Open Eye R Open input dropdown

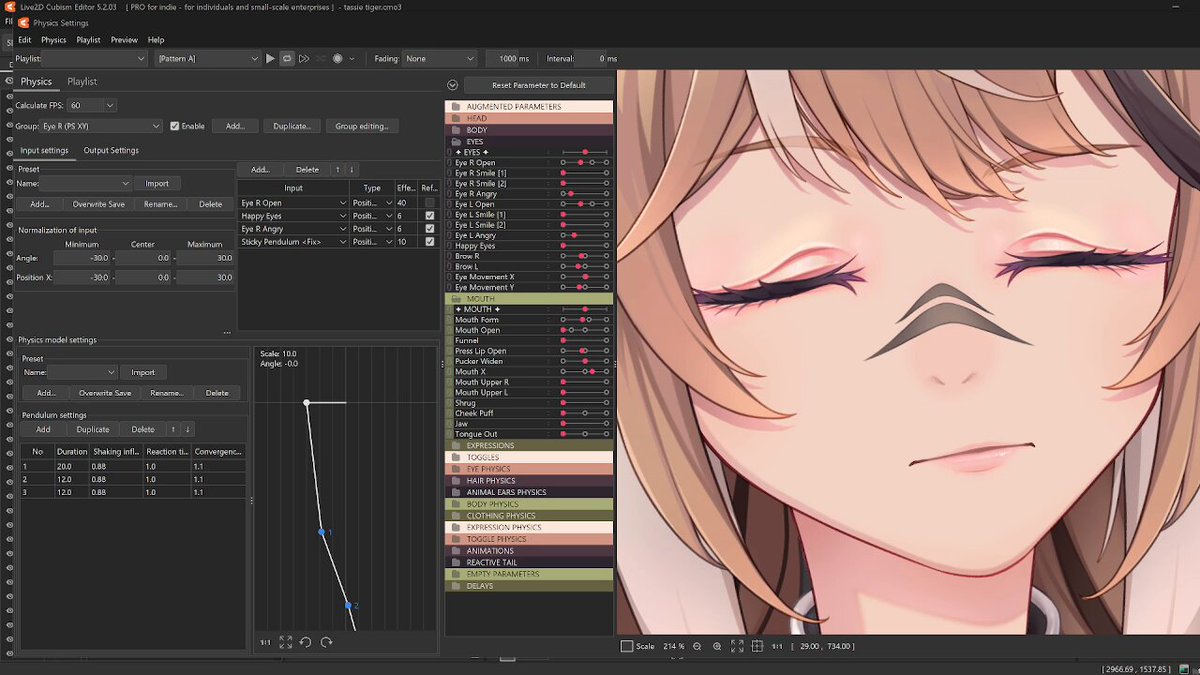pyautogui.click(x=293, y=203)
